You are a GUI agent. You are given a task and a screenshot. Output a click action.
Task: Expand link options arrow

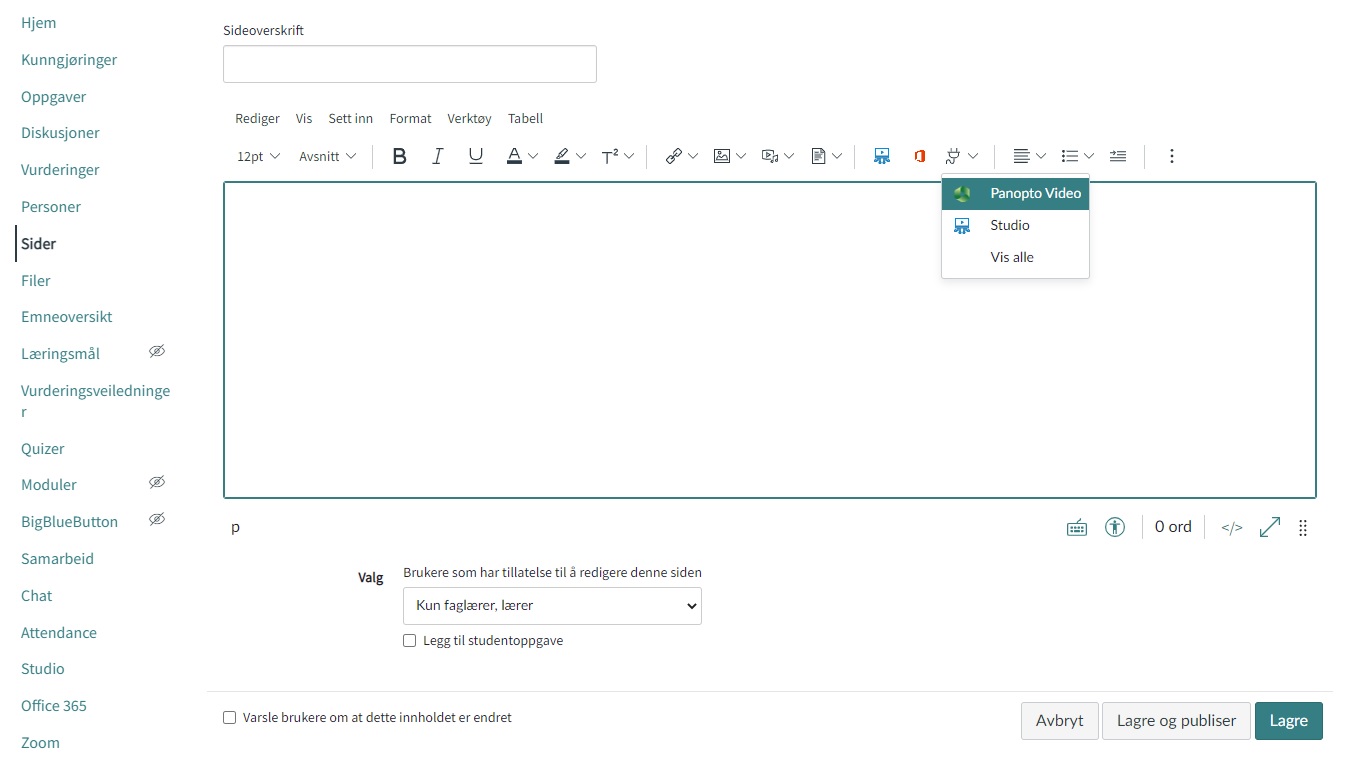[693, 156]
